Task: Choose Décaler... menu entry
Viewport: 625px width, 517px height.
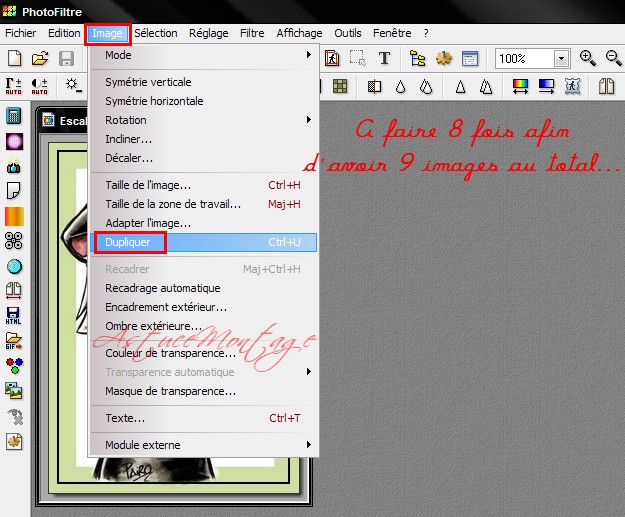Action: coord(204,158)
